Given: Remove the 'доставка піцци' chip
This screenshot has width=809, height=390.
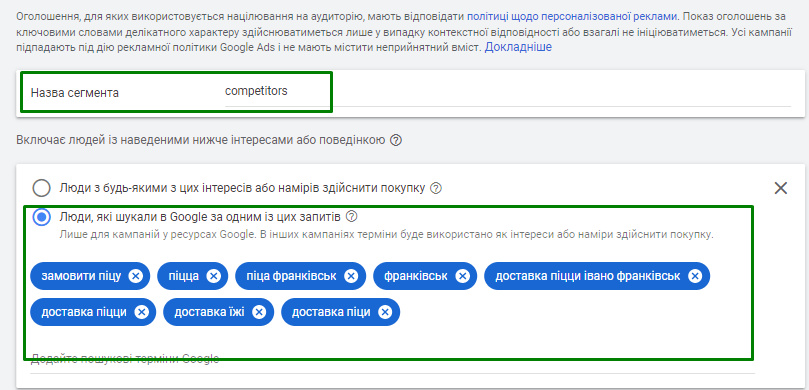Looking at the screenshot, I should (141, 312).
